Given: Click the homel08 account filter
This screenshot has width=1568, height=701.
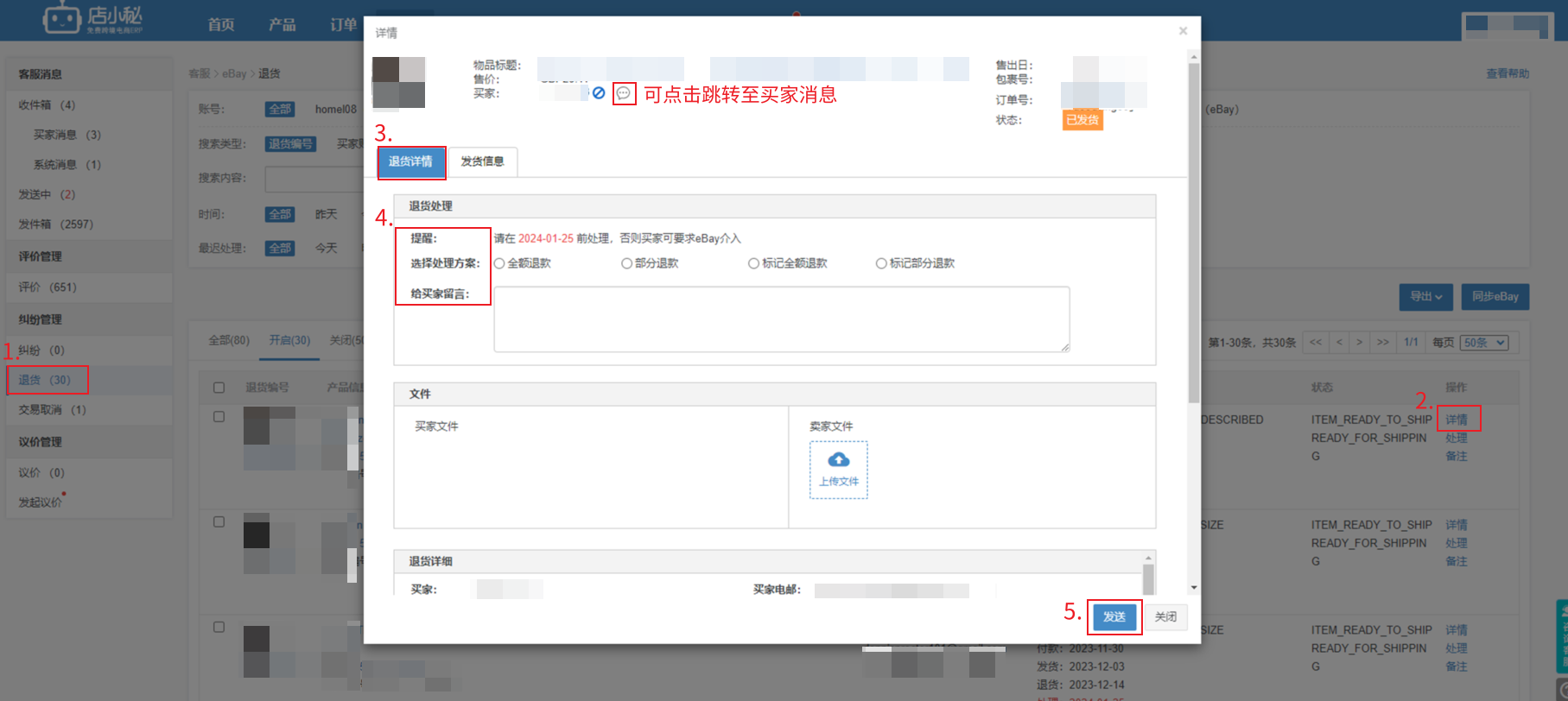Looking at the screenshot, I should pyautogui.click(x=335, y=110).
